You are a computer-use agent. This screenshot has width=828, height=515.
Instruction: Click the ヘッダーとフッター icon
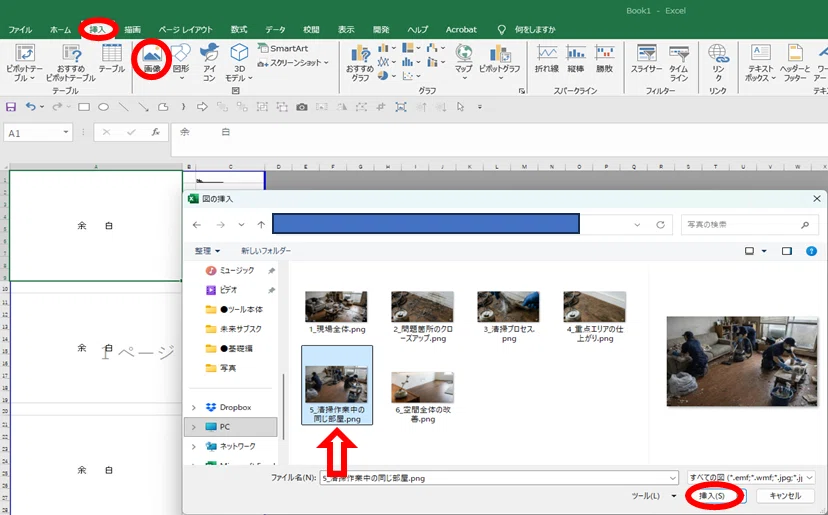(795, 53)
